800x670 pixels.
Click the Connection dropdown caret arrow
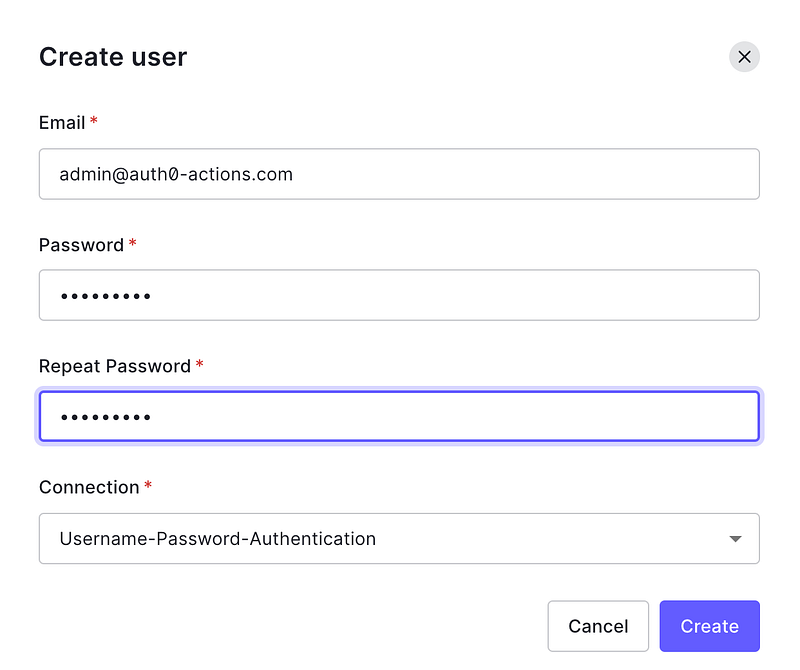(735, 539)
